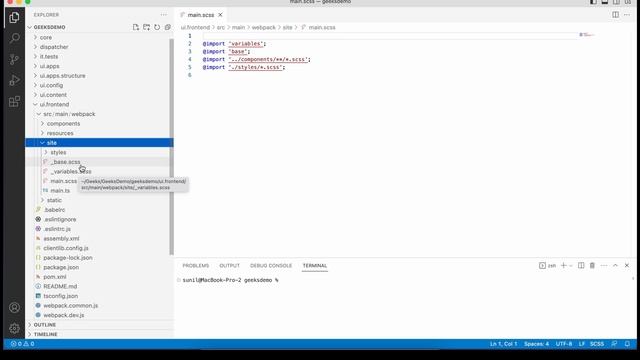Show errors and warnings in status bar
640x360 pixels.
[x=22, y=344]
